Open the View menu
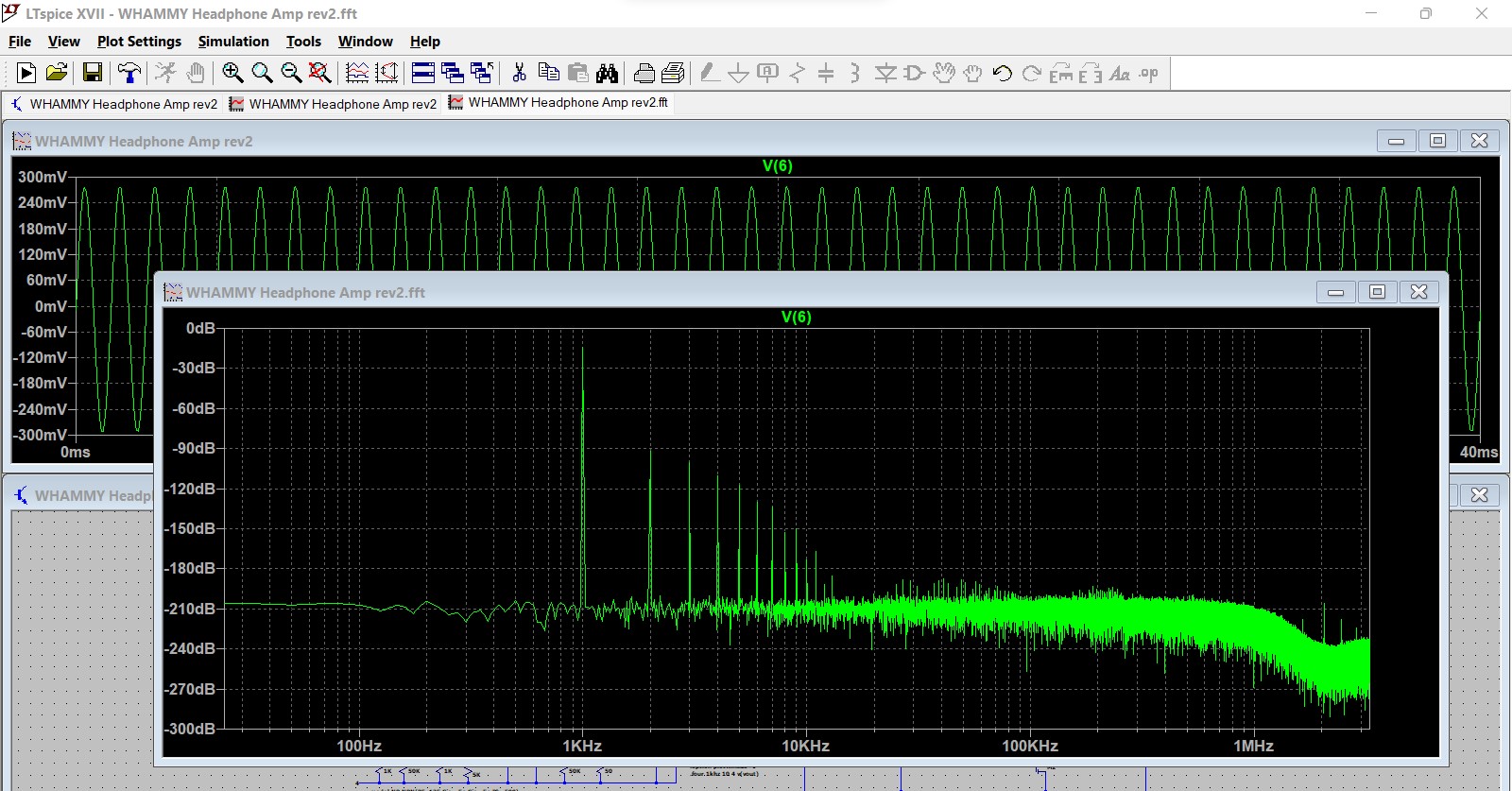 [x=64, y=42]
